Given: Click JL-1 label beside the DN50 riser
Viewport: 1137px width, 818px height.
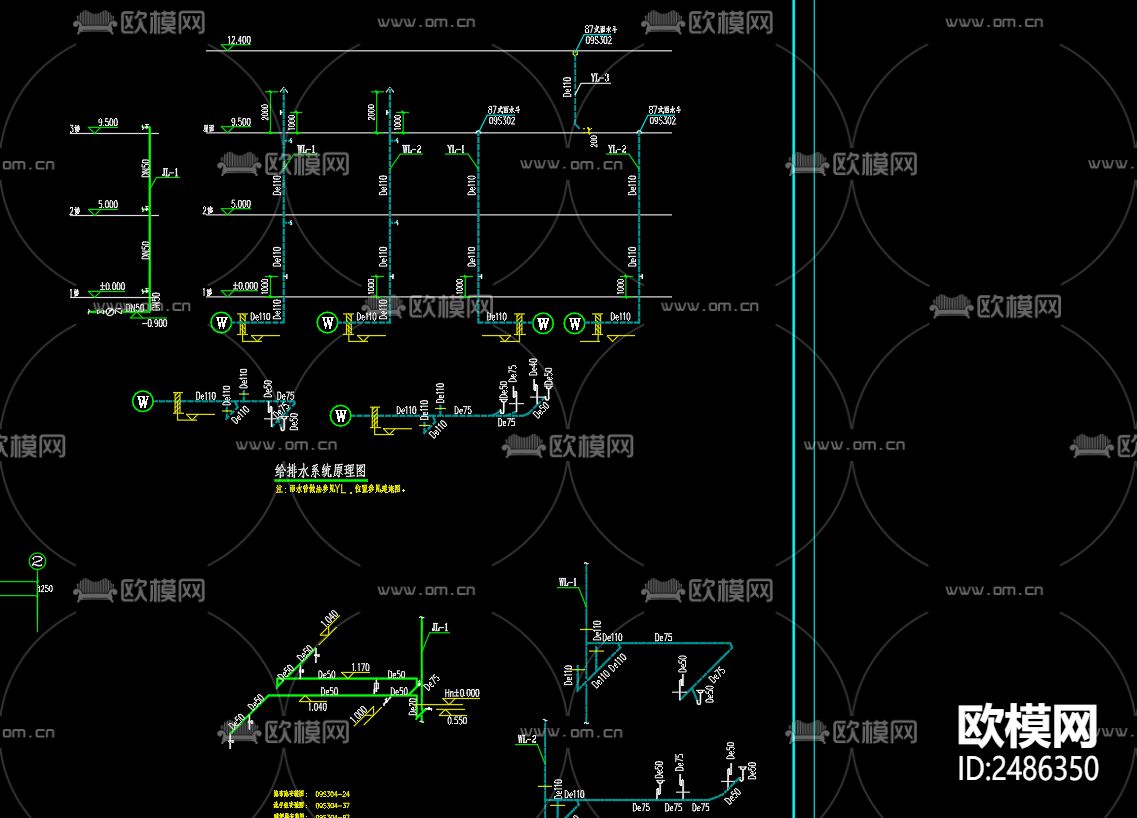Looking at the screenshot, I should (170, 173).
